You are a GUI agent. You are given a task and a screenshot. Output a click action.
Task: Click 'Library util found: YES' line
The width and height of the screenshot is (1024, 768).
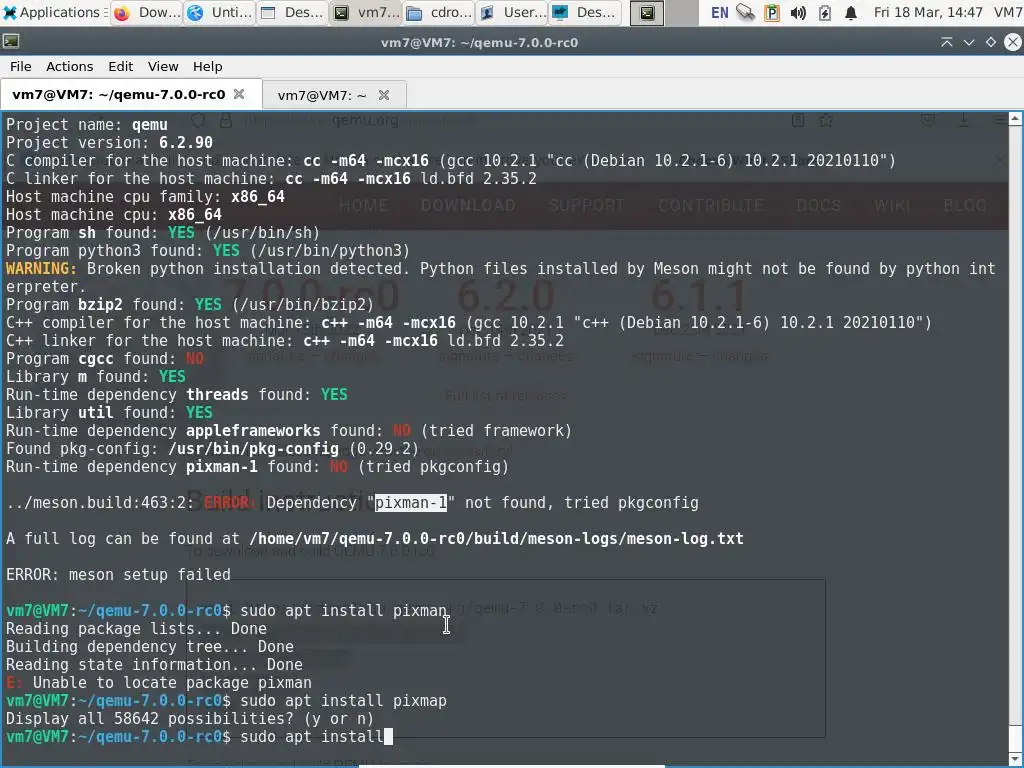[109, 413]
